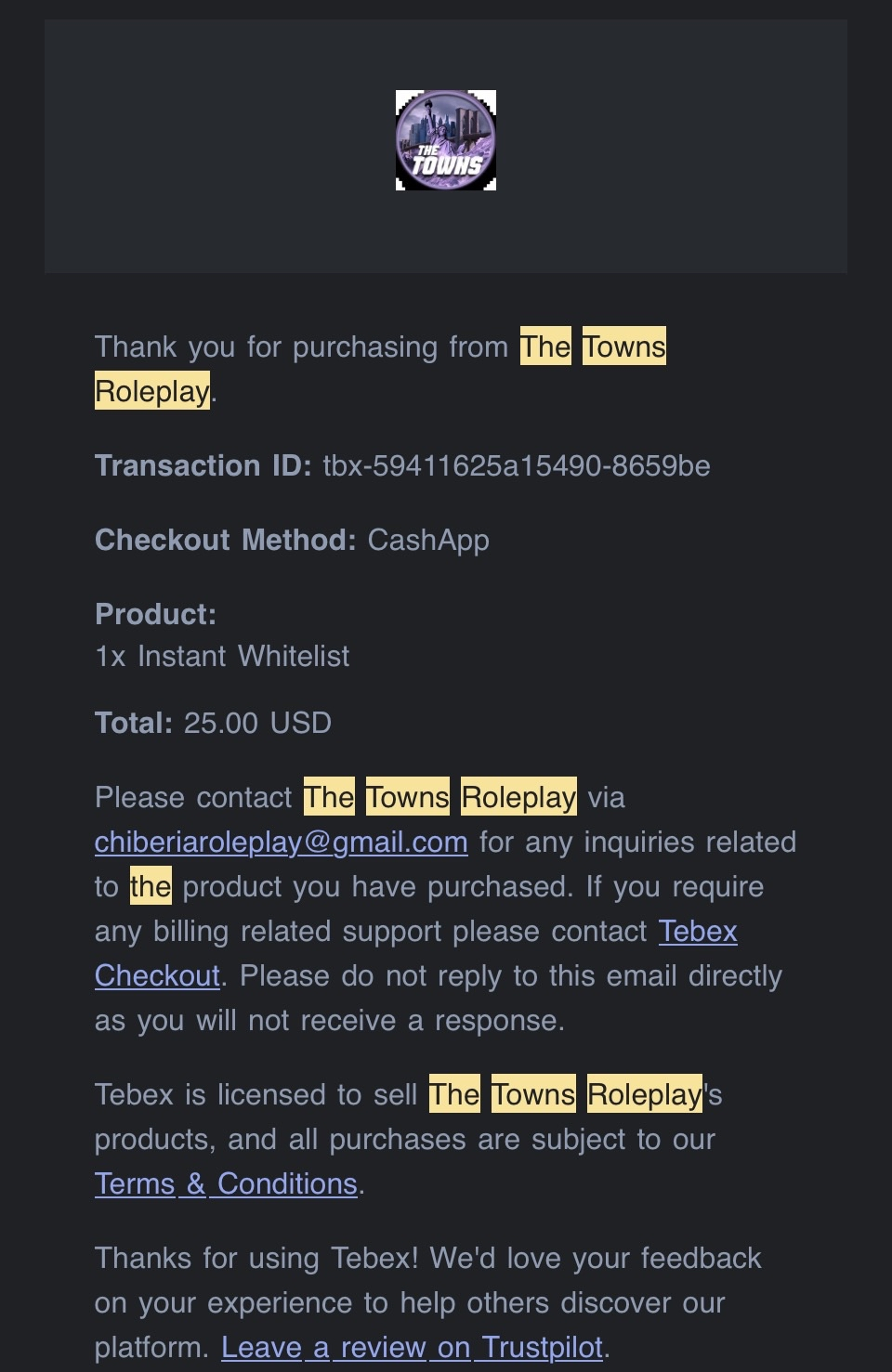The width and height of the screenshot is (892, 1372).
Task: Click the highlighted lowercase word "the"
Action: (151, 886)
